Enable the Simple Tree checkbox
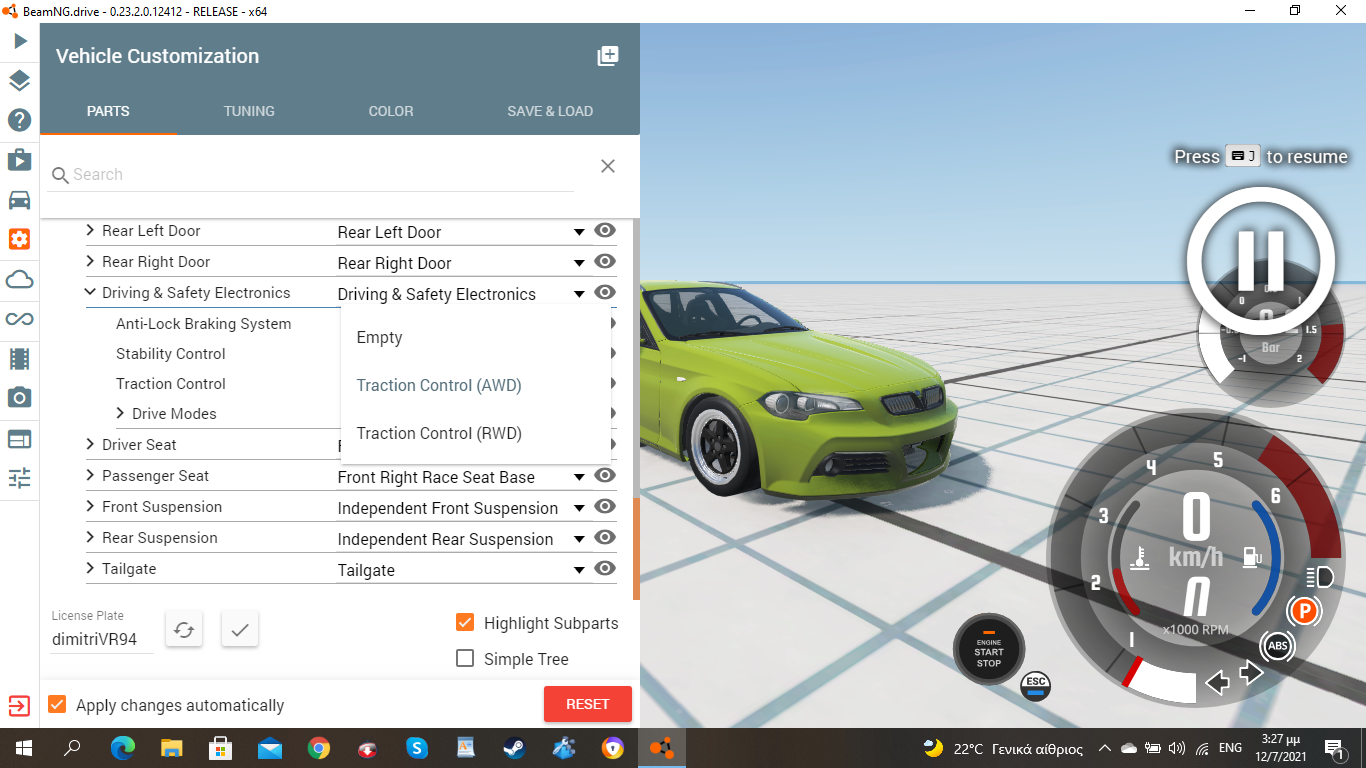1366x768 pixels. tap(465, 658)
